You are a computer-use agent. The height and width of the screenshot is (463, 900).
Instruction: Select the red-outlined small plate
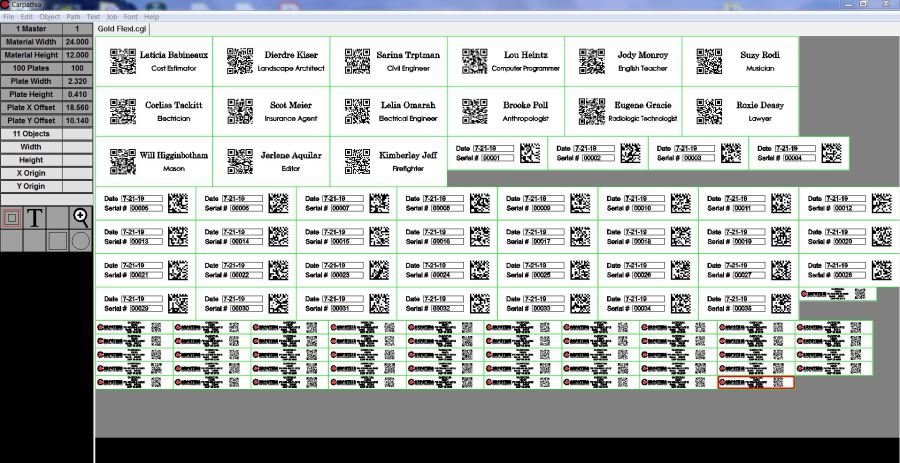tap(756, 383)
